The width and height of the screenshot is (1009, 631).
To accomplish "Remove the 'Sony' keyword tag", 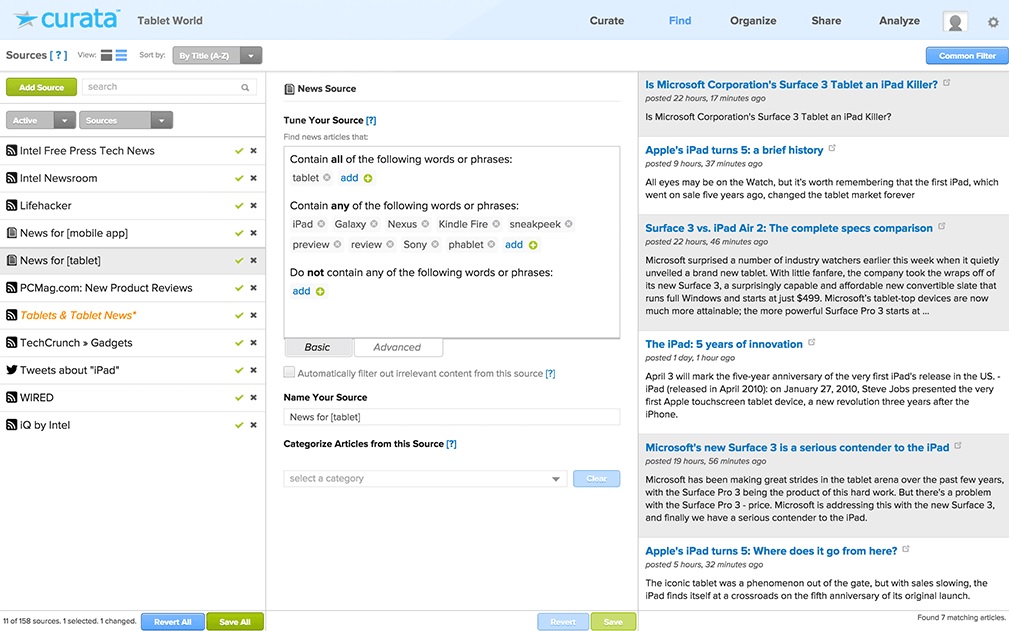I will pyautogui.click(x=435, y=244).
